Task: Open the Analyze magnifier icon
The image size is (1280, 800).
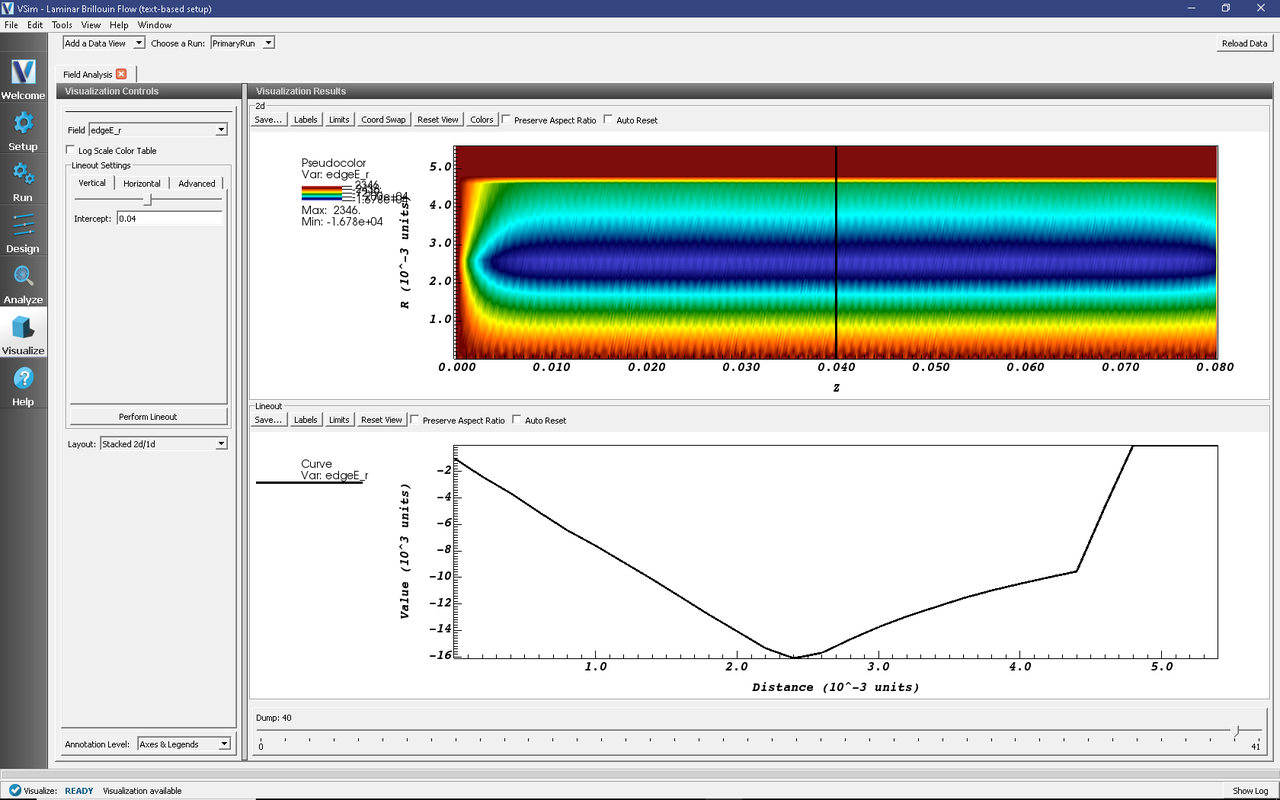Action: click(x=23, y=277)
